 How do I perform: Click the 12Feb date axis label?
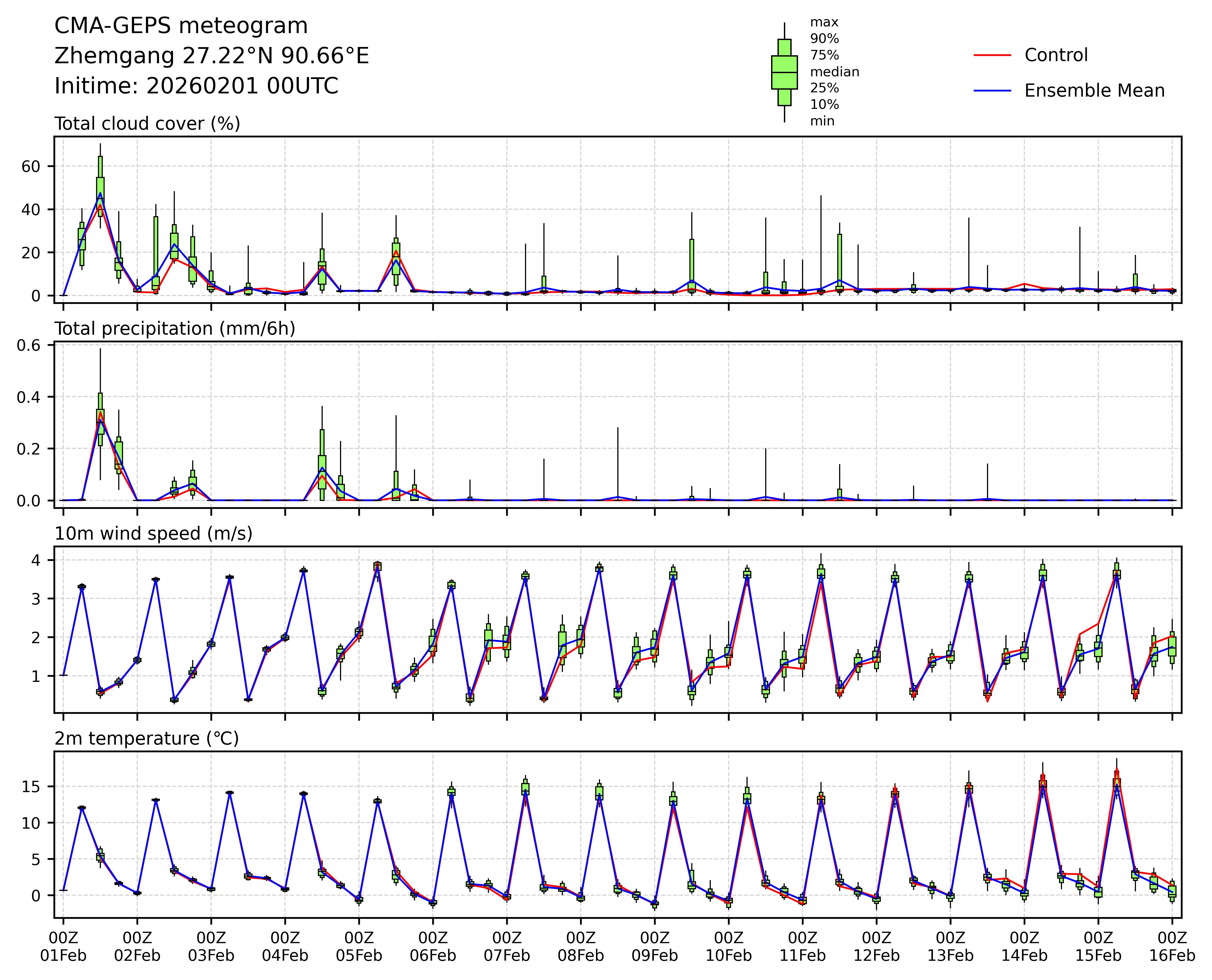876,956
